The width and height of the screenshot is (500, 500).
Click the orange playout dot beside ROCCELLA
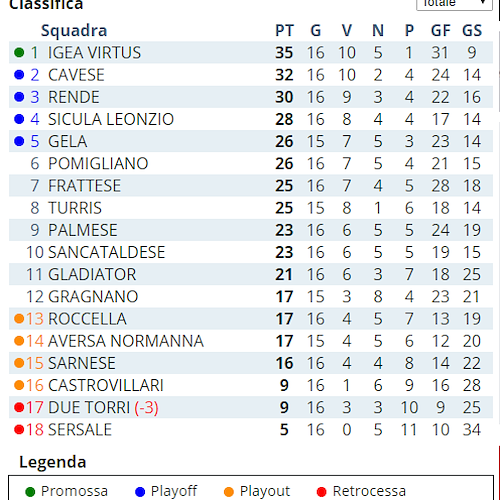pyautogui.click(x=19, y=318)
